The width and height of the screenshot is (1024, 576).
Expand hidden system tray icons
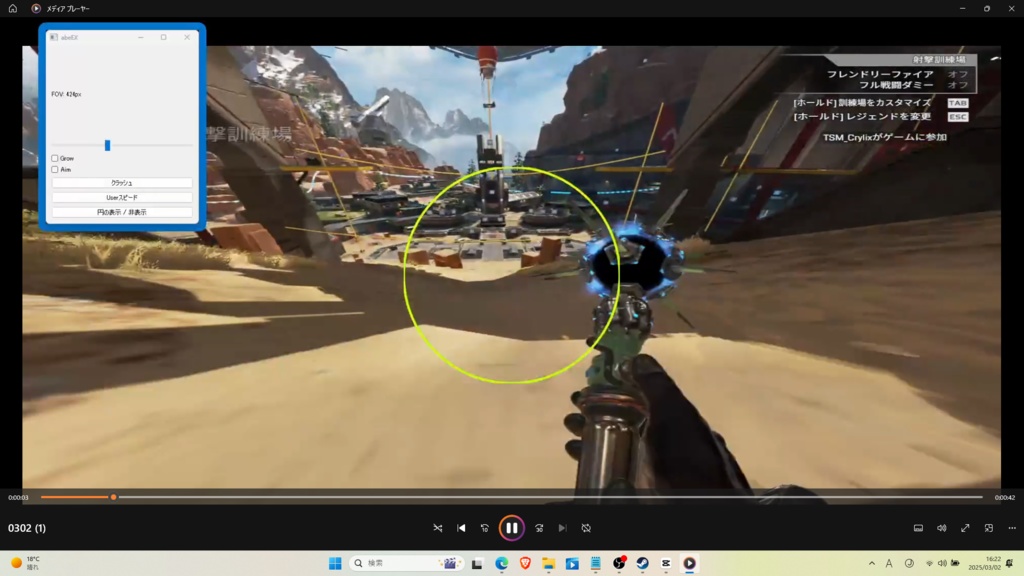click(x=872, y=563)
